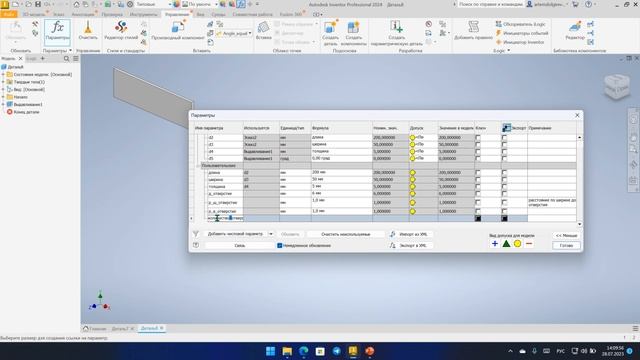This screenshot has width=640, height=360.
Task: Select the blue plus tolerance type
Action: click(495, 244)
